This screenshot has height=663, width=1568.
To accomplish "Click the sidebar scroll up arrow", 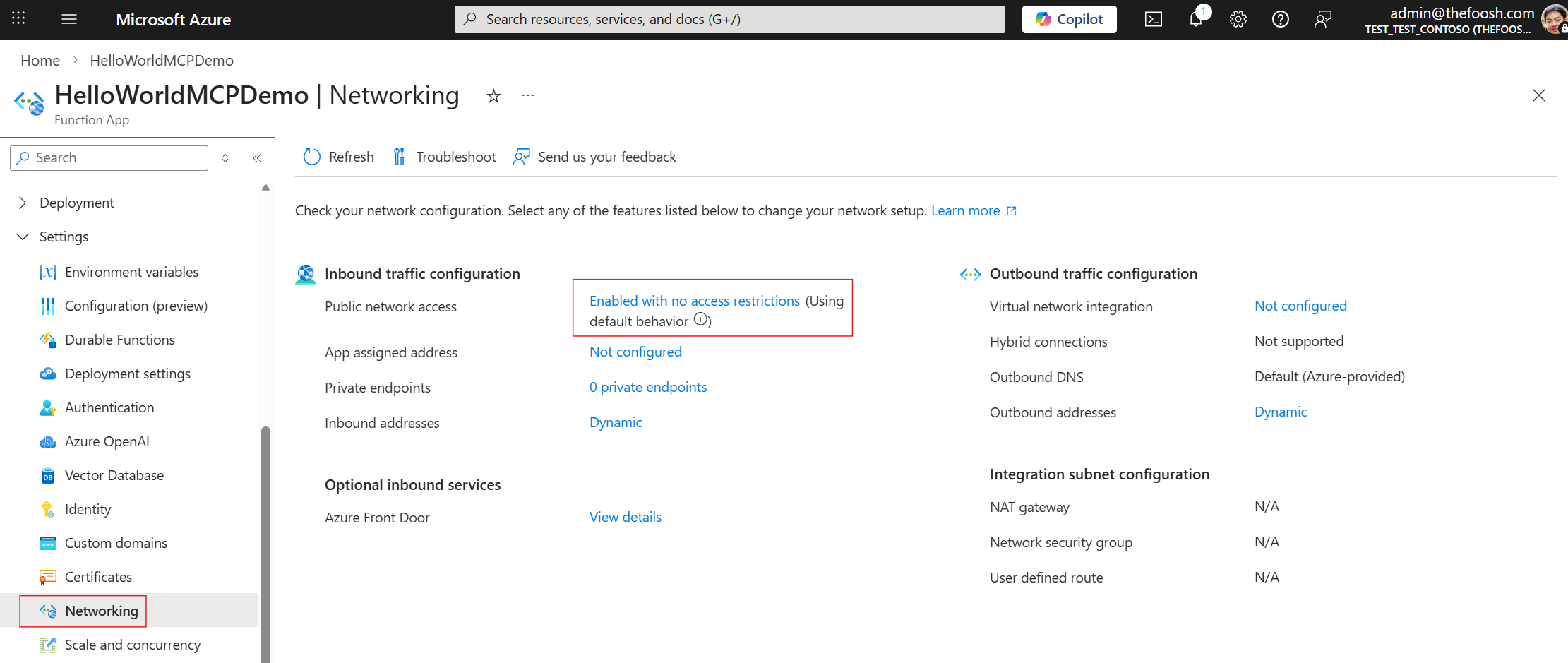I will pos(265,188).
